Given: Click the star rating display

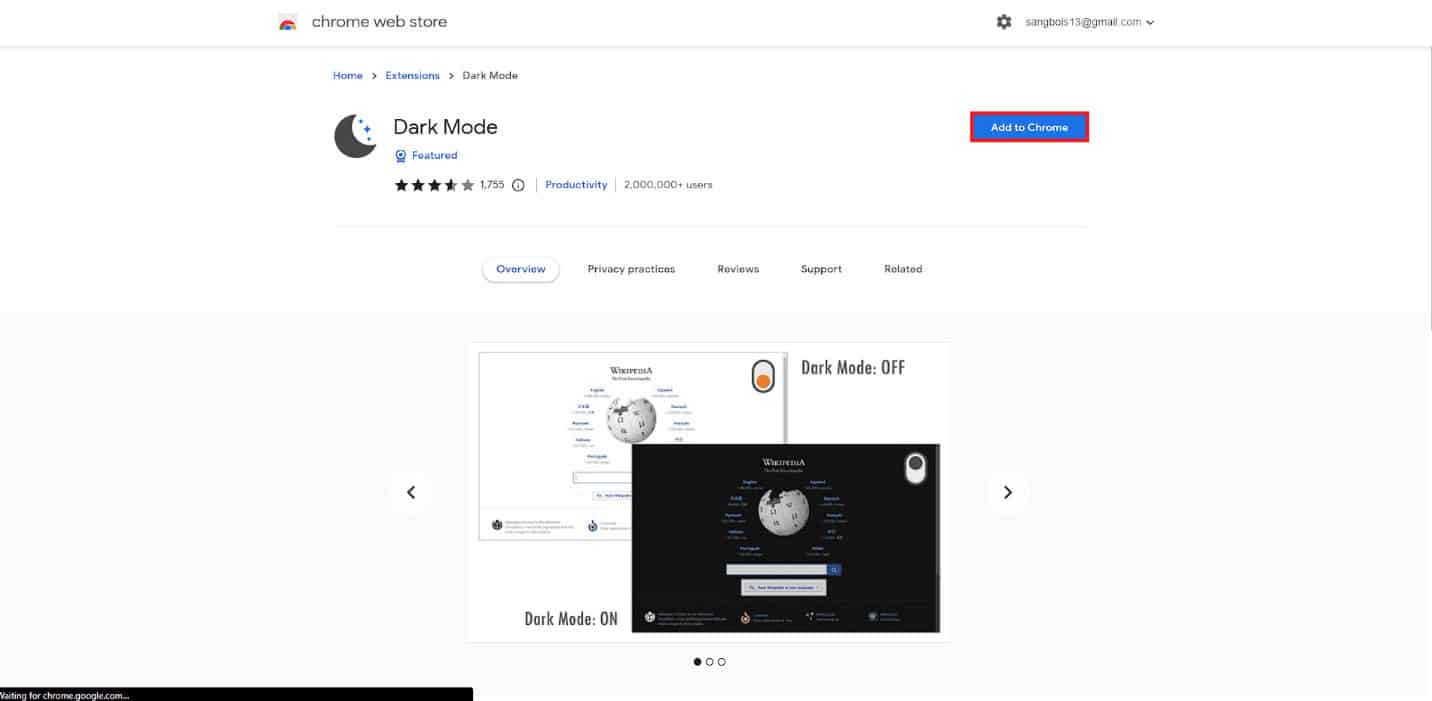Looking at the screenshot, I should pyautogui.click(x=434, y=185).
